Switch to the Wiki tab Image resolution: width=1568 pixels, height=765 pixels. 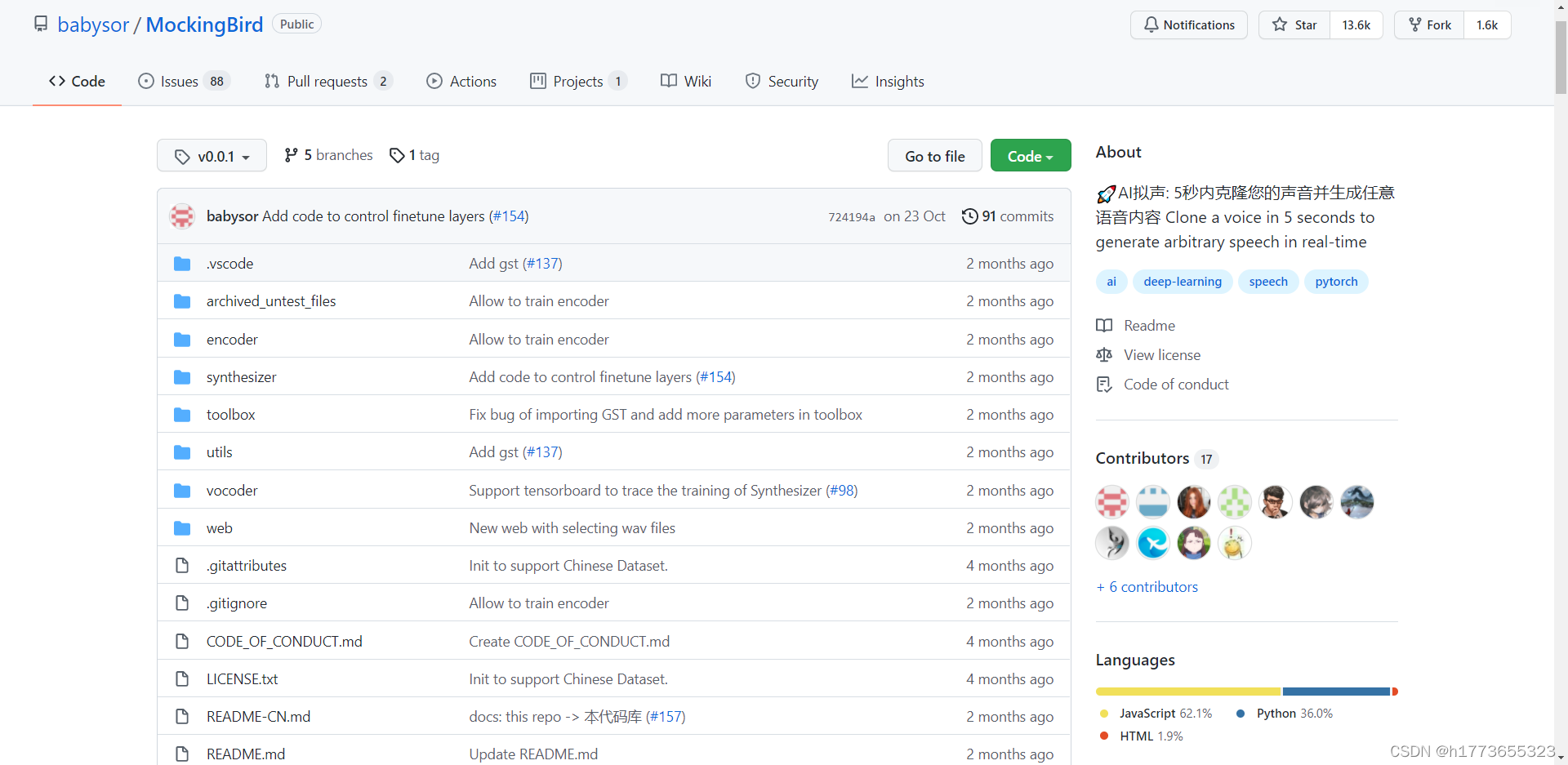tap(686, 82)
